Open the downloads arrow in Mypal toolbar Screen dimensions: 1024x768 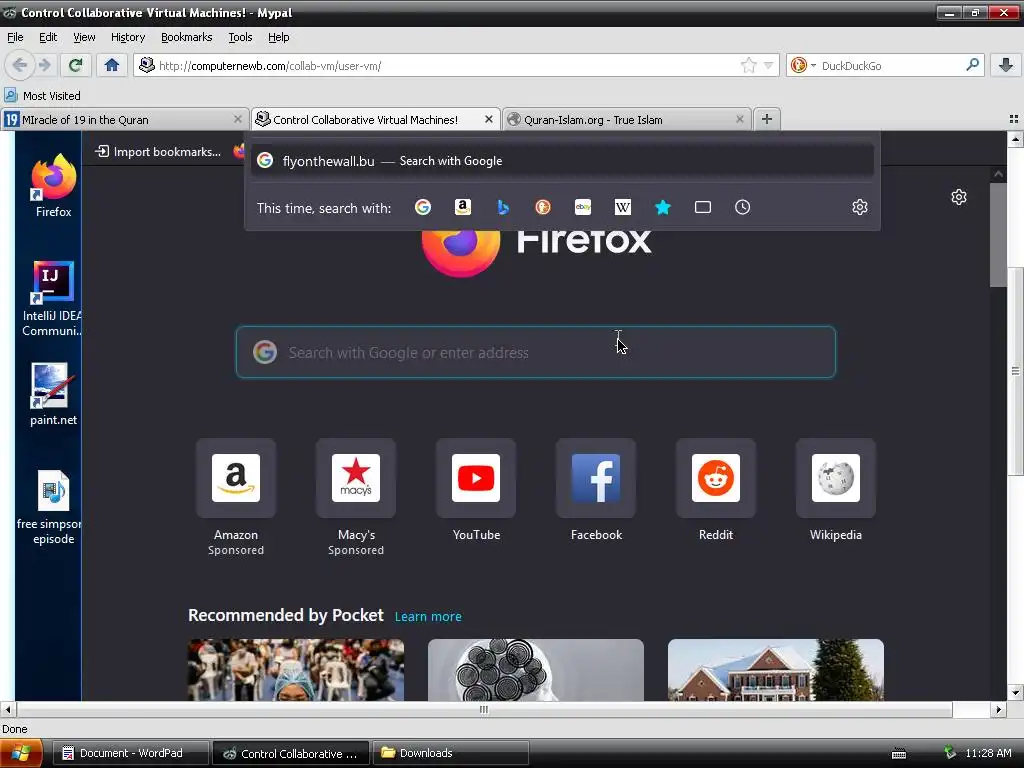tap(1006, 65)
